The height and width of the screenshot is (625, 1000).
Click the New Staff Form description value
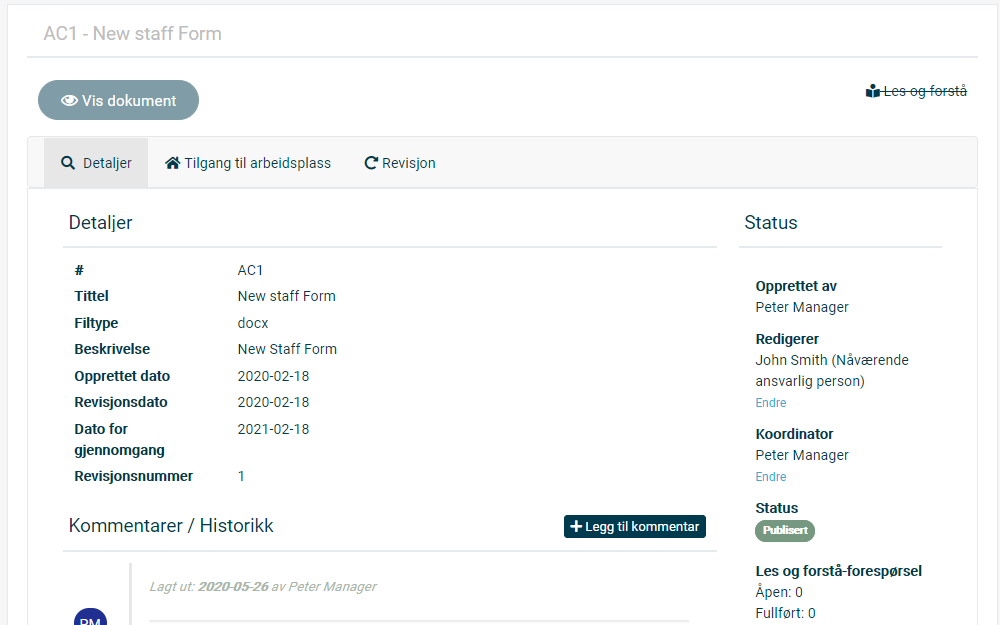pos(288,349)
